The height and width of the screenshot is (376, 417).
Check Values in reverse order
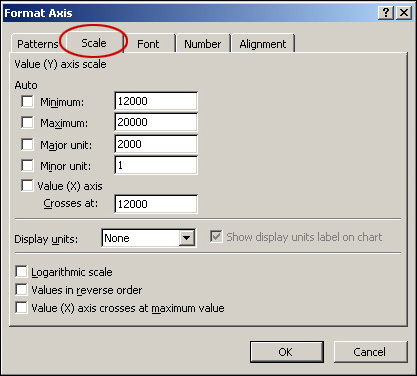click(21, 290)
